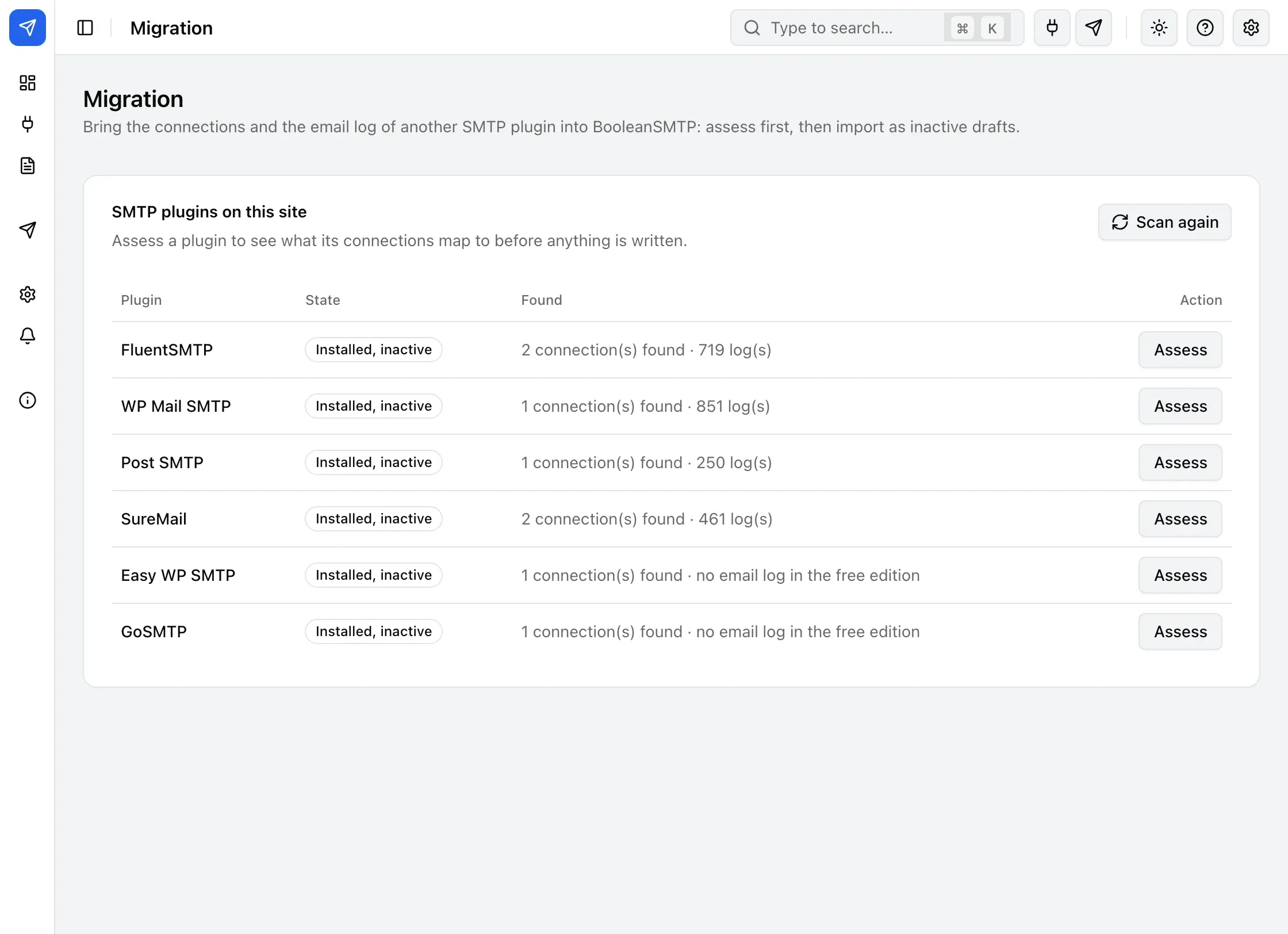Click the WP Mail SMTP plugin name

click(x=176, y=406)
